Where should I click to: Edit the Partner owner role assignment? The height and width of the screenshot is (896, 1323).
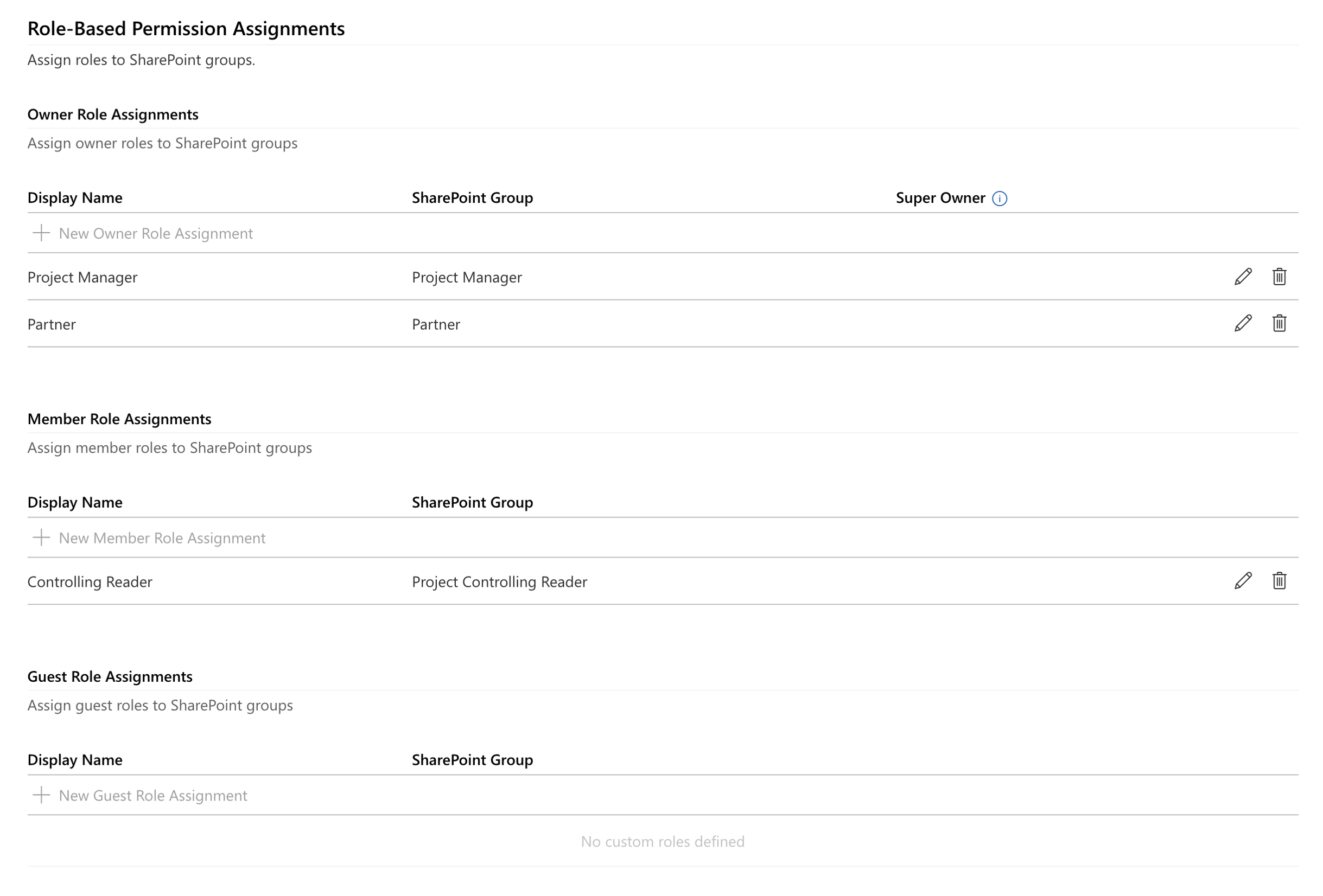1242,324
